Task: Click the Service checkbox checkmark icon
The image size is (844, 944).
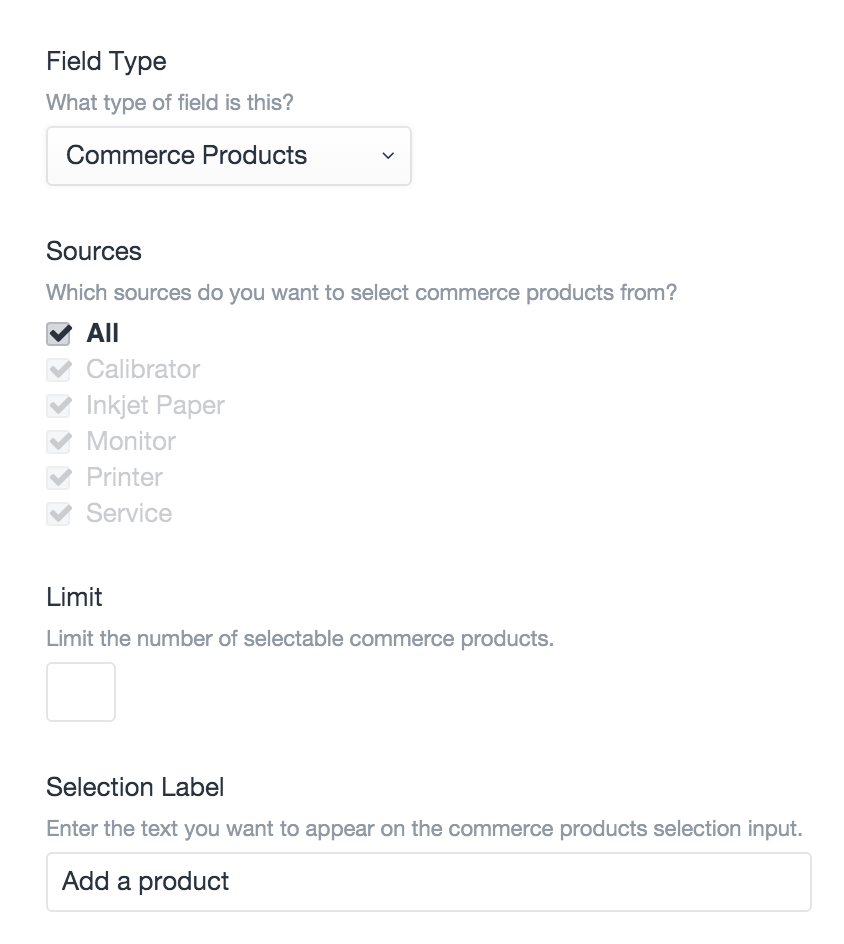Action: tap(58, 513)
